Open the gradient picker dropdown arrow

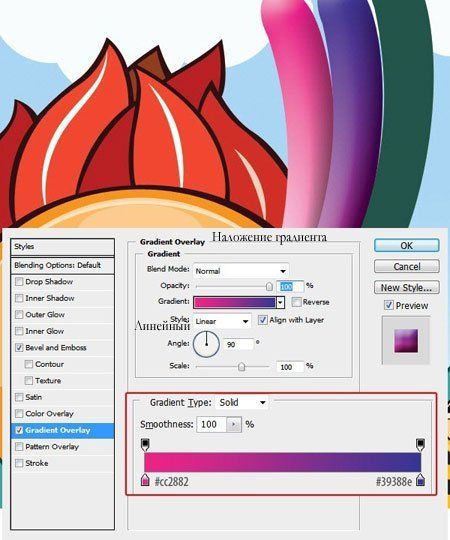coord(280,303)
